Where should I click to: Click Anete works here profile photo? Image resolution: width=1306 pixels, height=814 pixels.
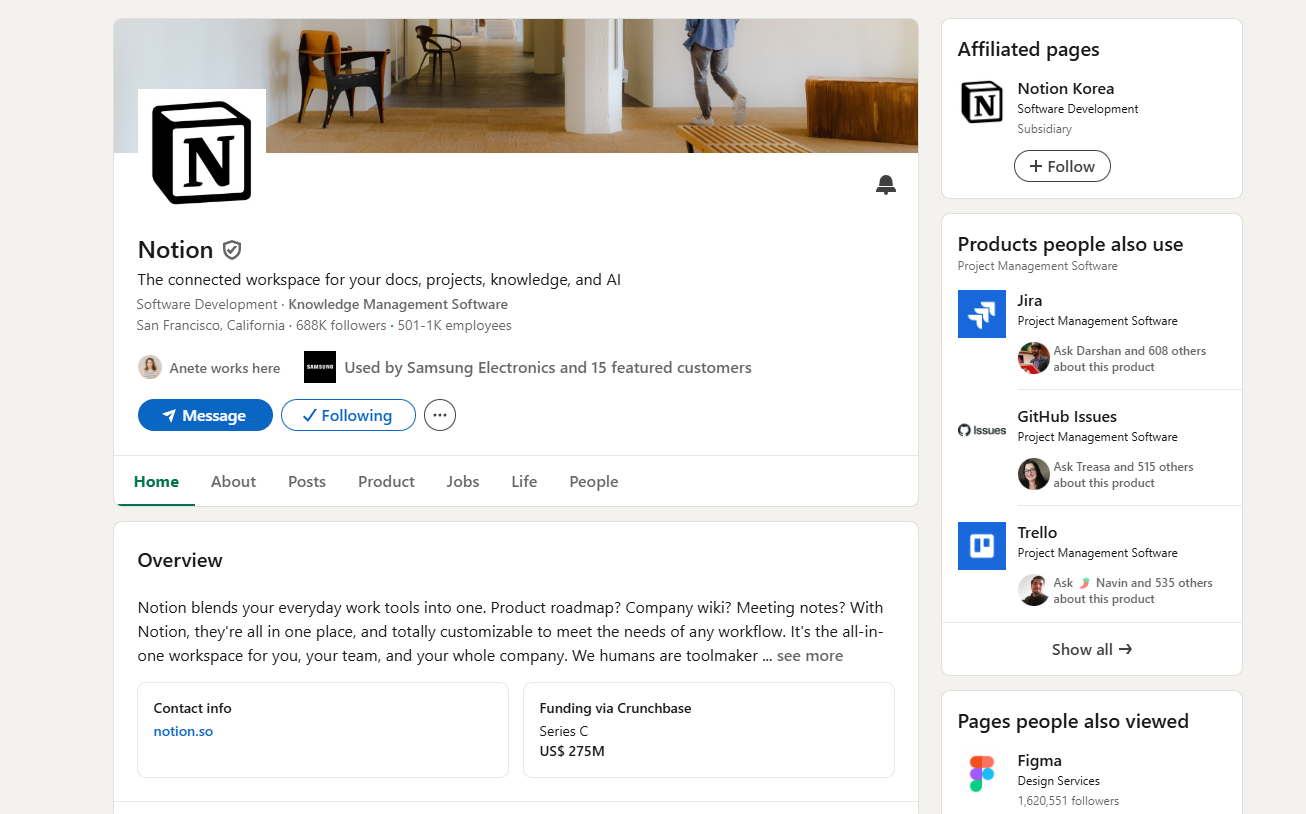coord(150,367)
